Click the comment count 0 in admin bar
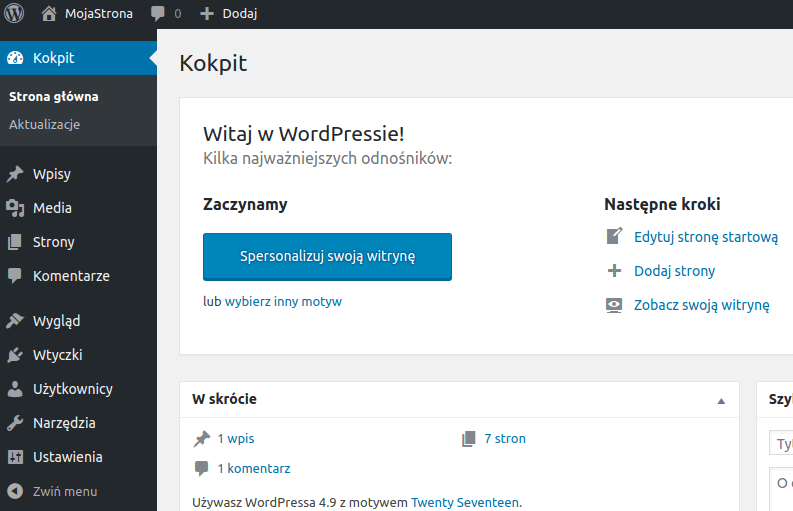The width and height of the screenshot is (793, 511). pyautogui.click(x=178, y=14)
